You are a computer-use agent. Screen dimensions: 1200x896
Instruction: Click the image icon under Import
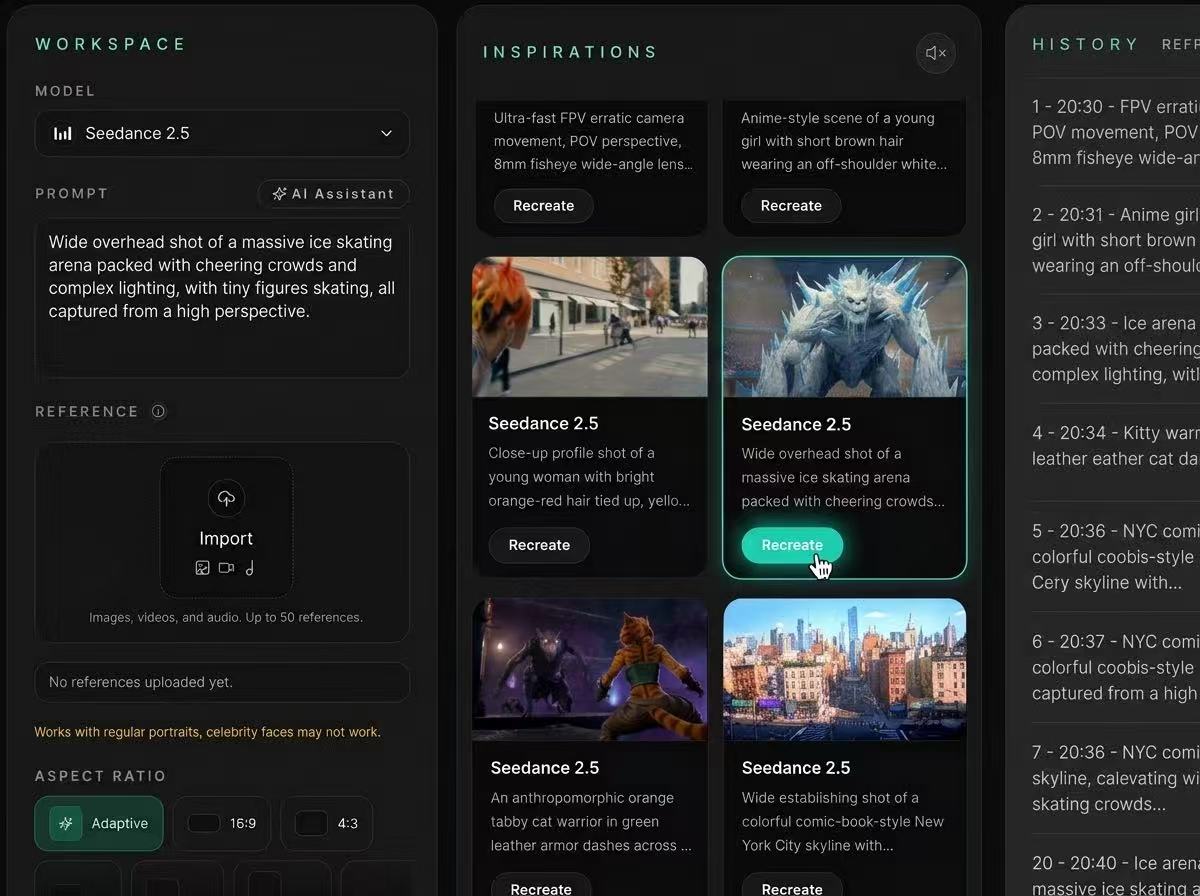pyautogui.click(x=202, y=568)
